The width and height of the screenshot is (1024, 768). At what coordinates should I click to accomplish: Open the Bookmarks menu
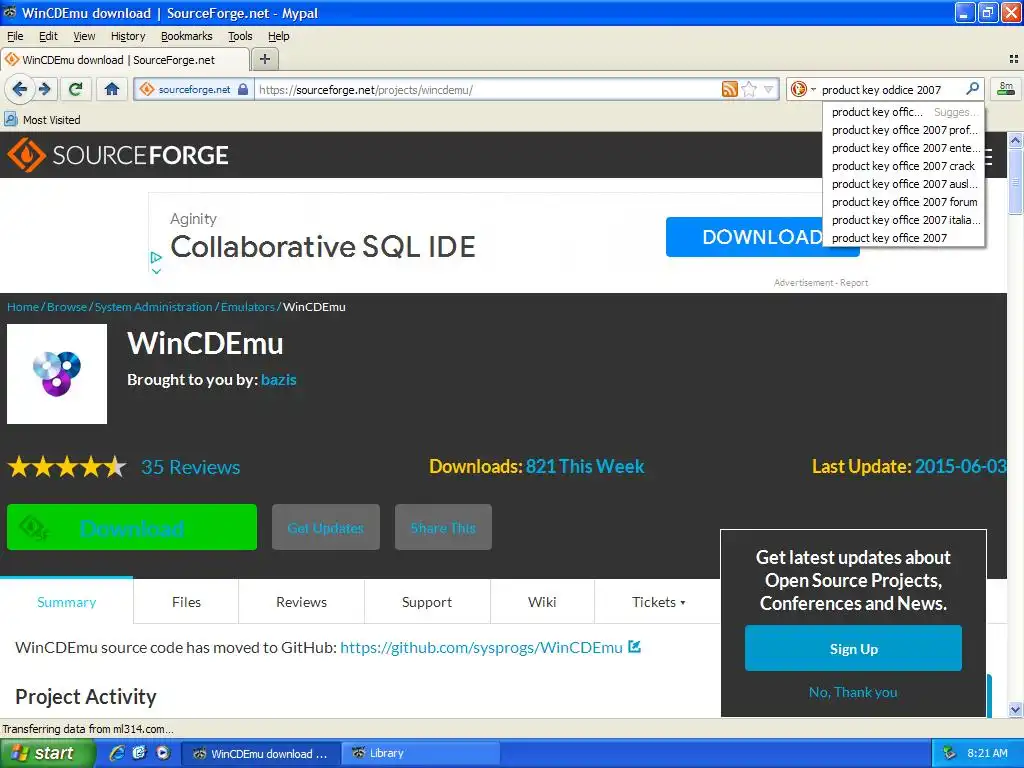point(186,36)
